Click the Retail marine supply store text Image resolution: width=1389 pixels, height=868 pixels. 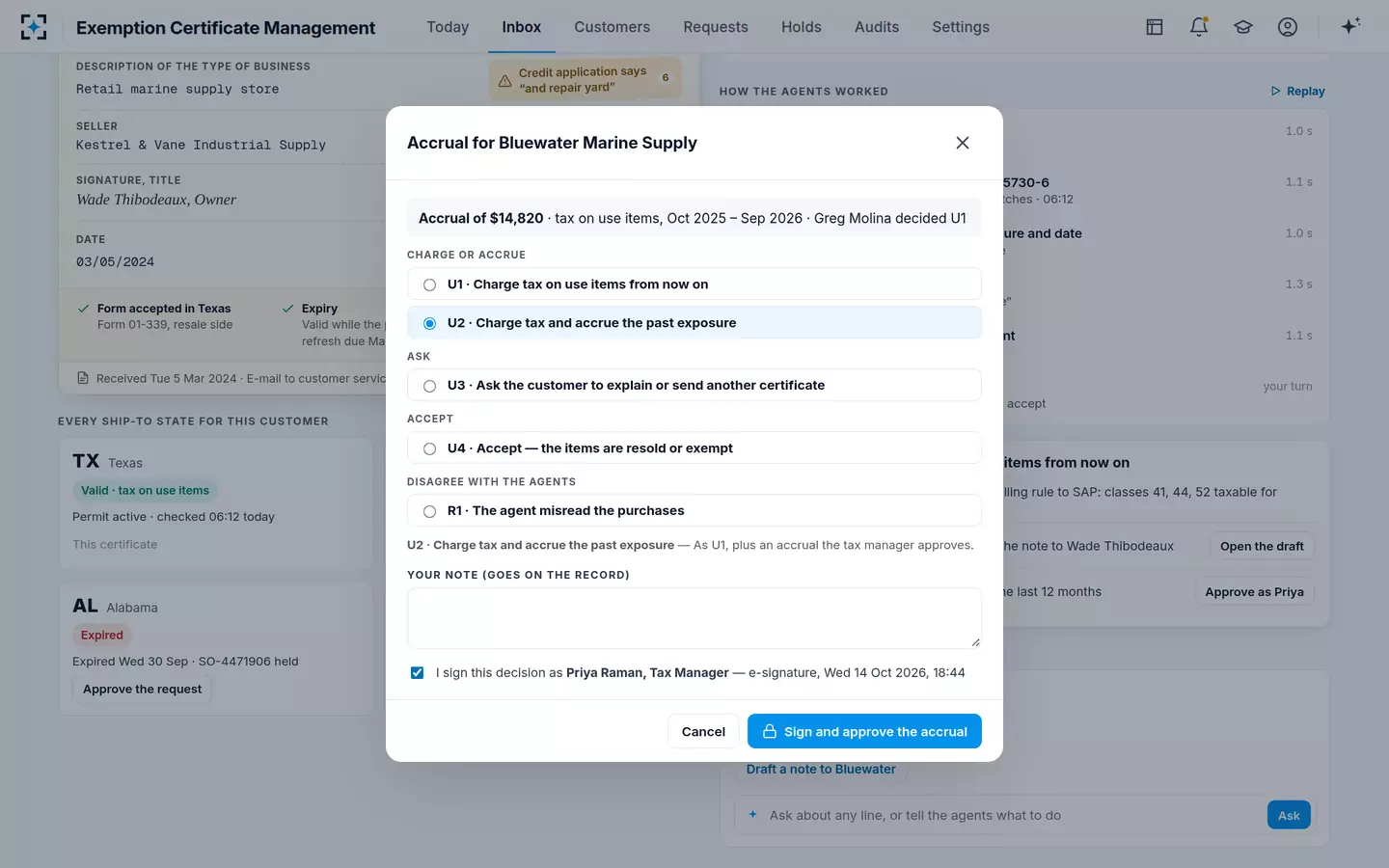coord(177,89)
